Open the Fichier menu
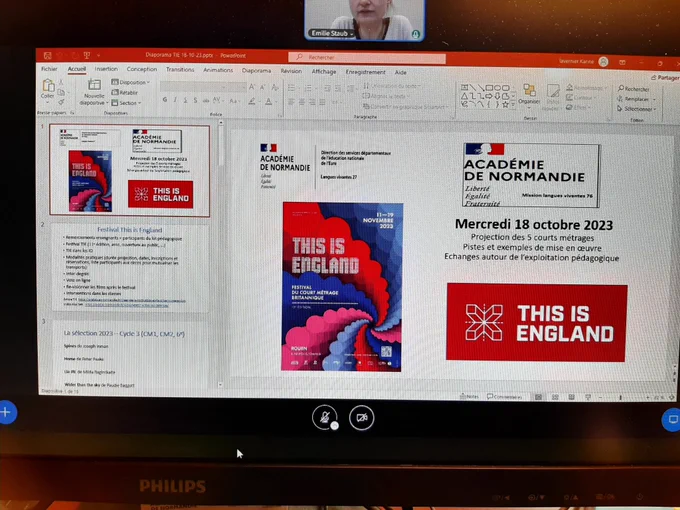 click(49, 69)
